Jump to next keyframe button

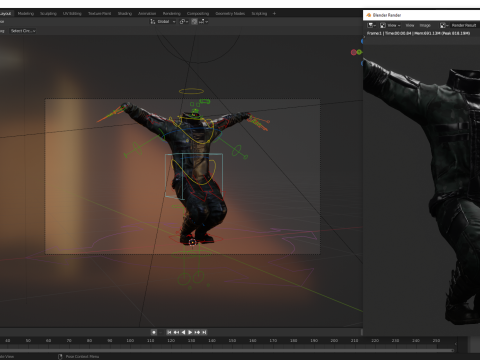point(197,332)
